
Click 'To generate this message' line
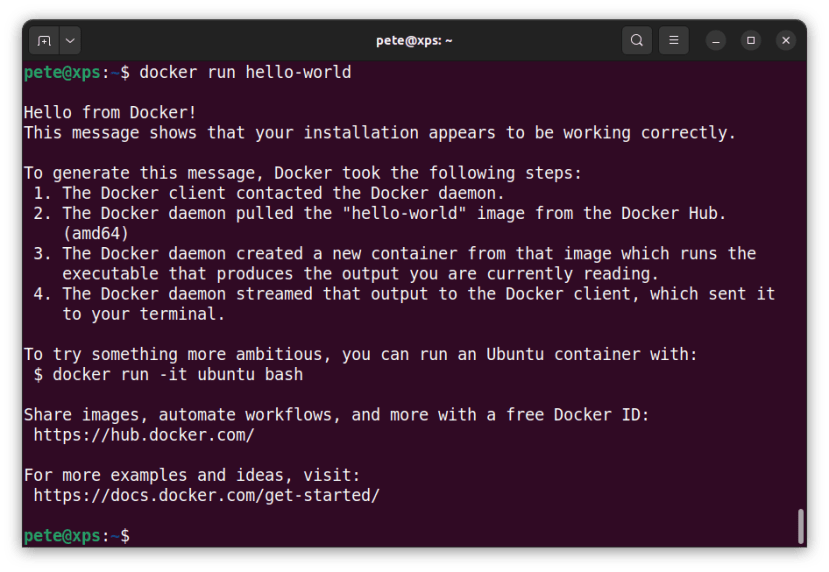click(302, 173)
